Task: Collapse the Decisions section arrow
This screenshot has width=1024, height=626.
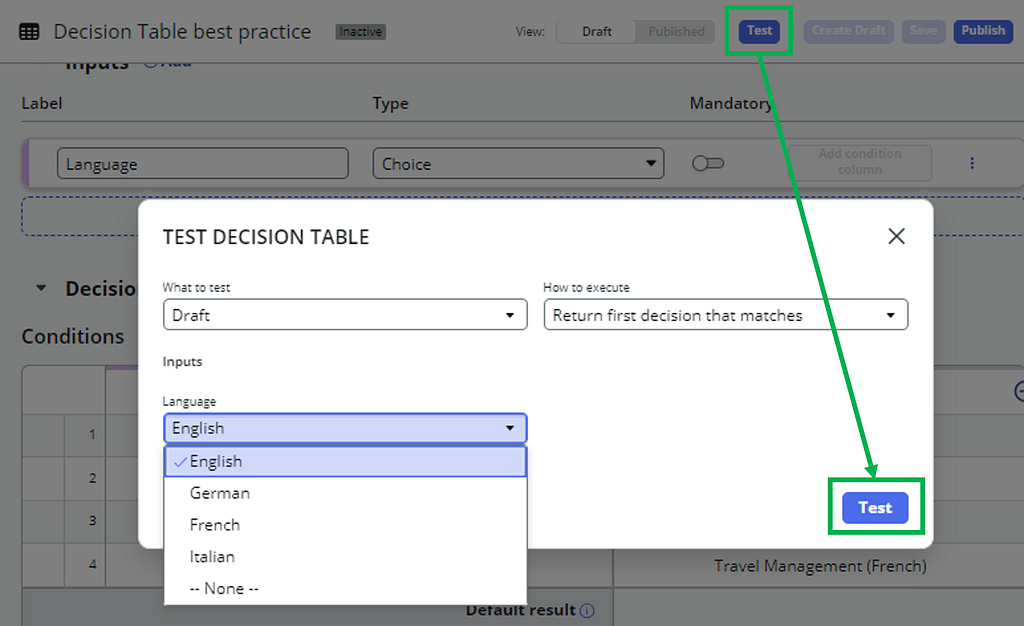Action: pyautogui.click(x=41, y=288)
